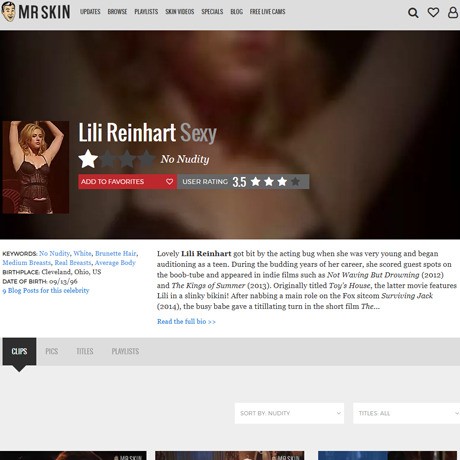Image resolution: width=460 pixels, height=460 pixels.
Task: Switch to the Playlists tab below bio
Action: (x=125, y=351)
